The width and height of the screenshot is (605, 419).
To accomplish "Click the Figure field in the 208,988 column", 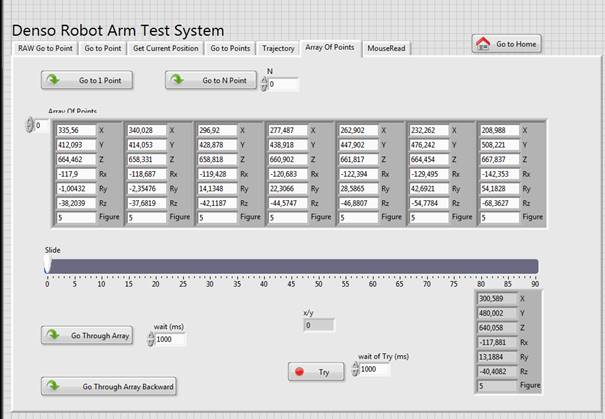I will point(500,218).
